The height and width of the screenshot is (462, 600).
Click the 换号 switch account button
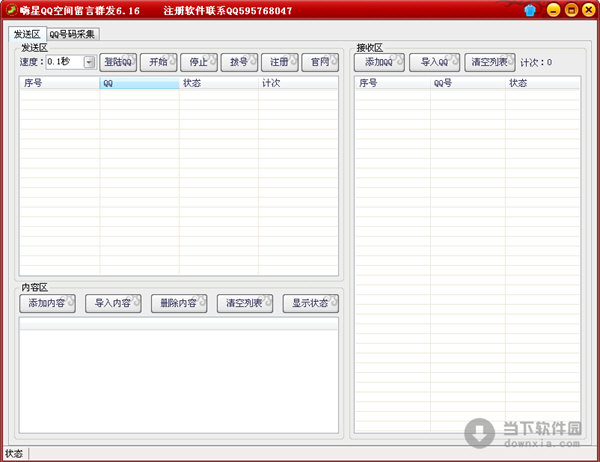pyautogui.click(x=238, y=62)
